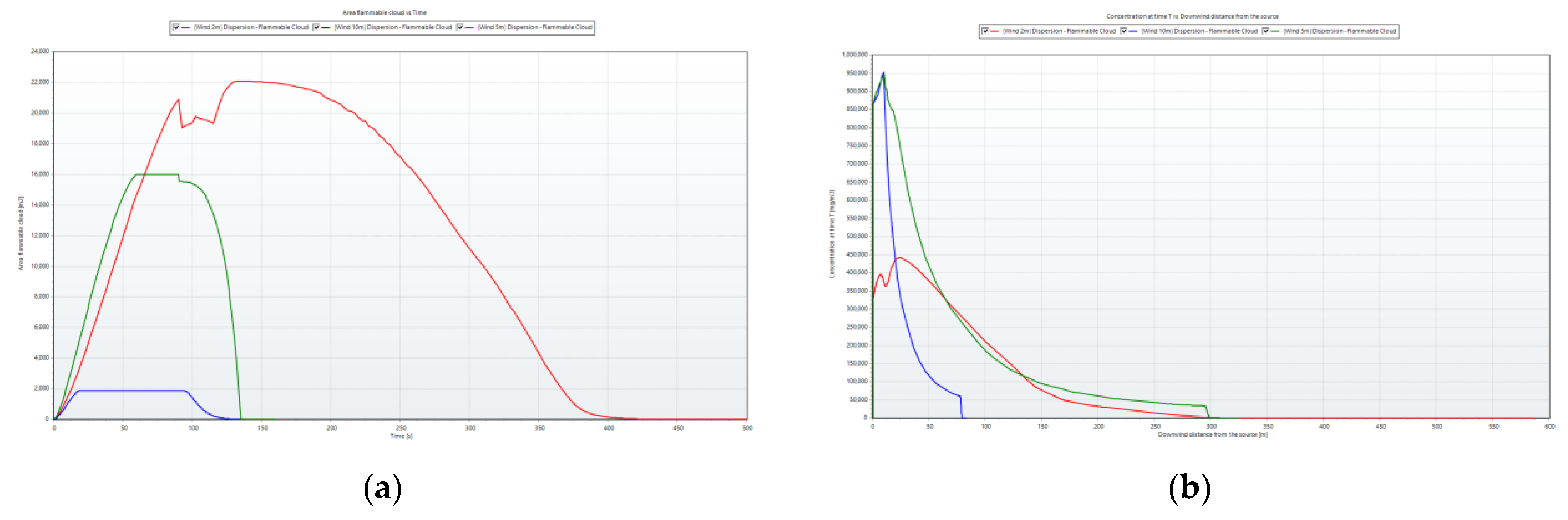This screenshot has width=1568, height=520.
Task: Click the Wind 10m label in right legend
Action: click(x=1199, y=31)
